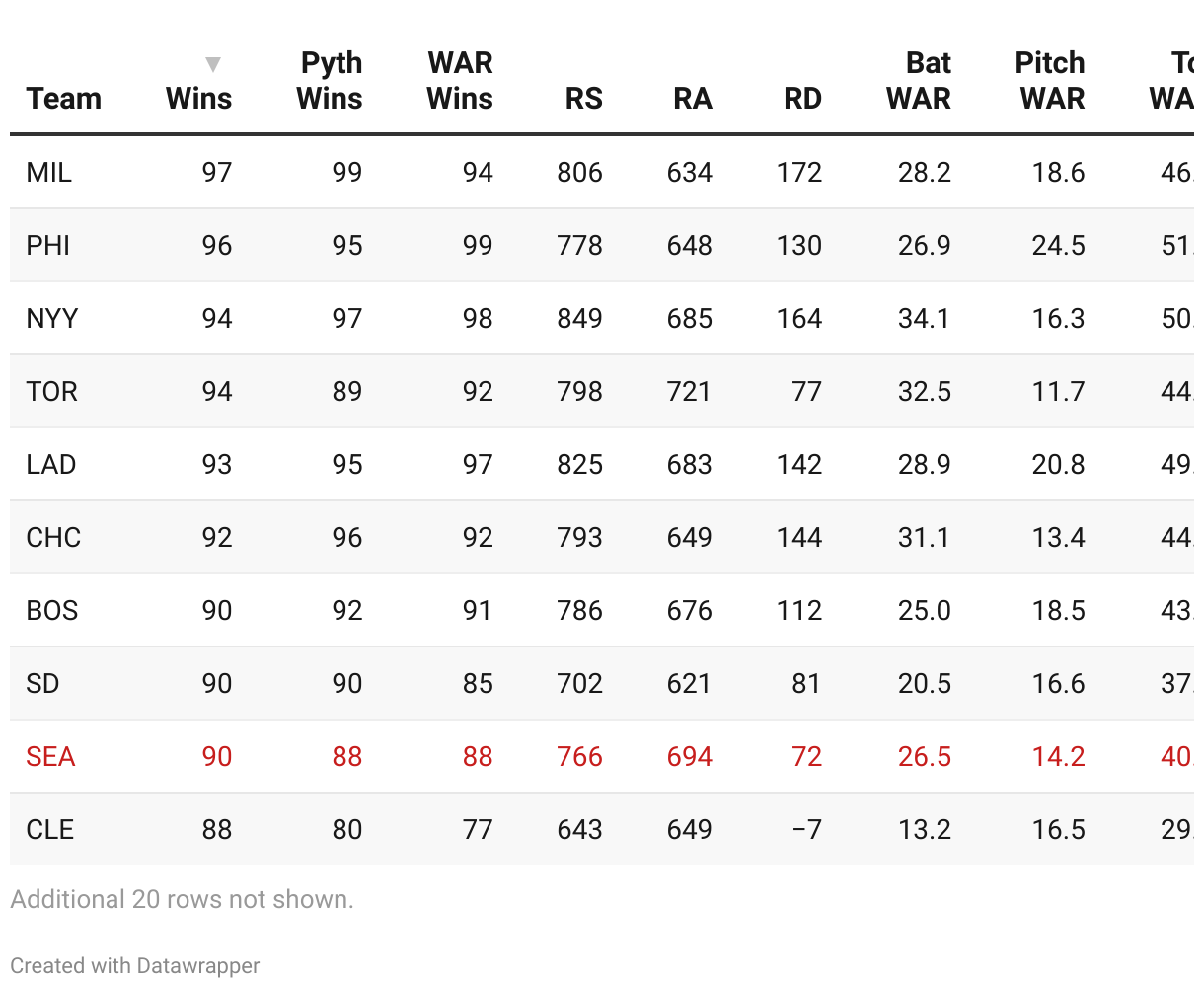
Task: Click the RA column header
Action: pos(692,99)
